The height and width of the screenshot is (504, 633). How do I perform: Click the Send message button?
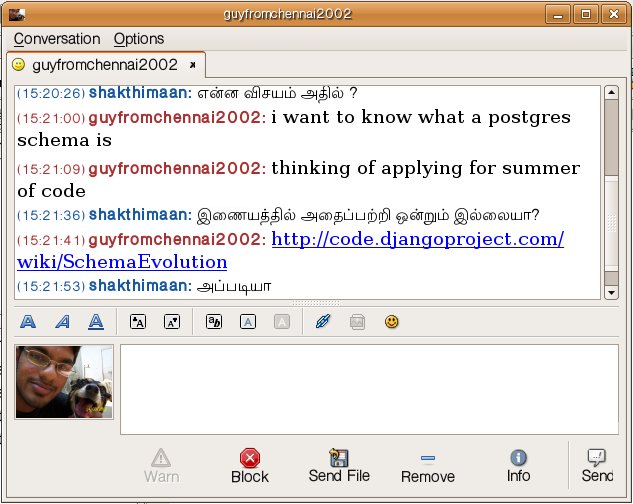(597, 466)
